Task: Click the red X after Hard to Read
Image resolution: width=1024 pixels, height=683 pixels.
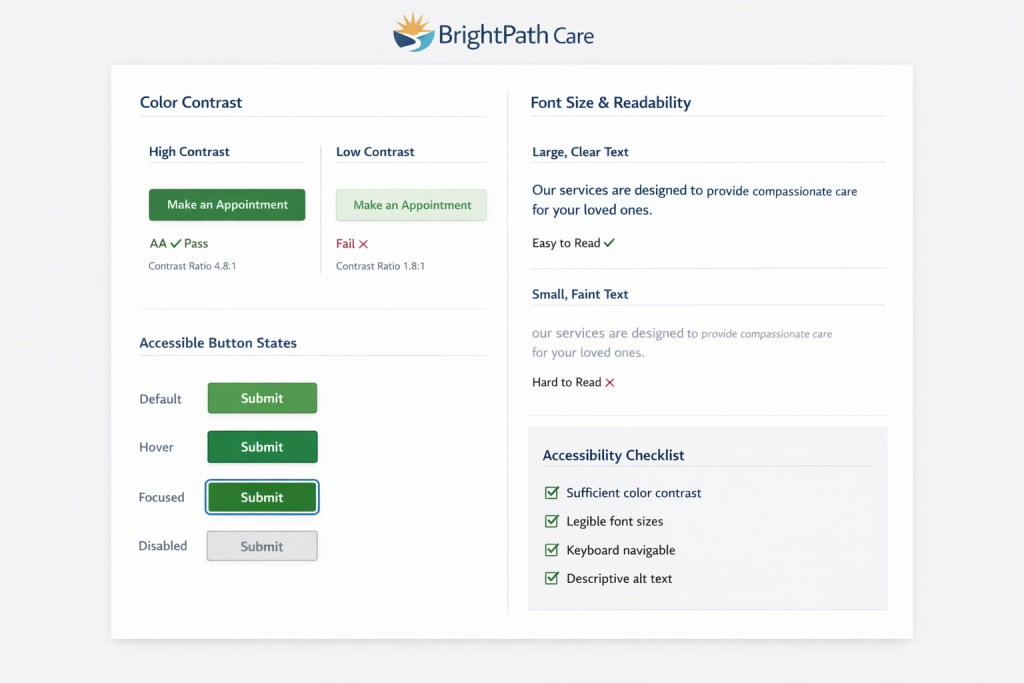Action: (x=610, y=382)
